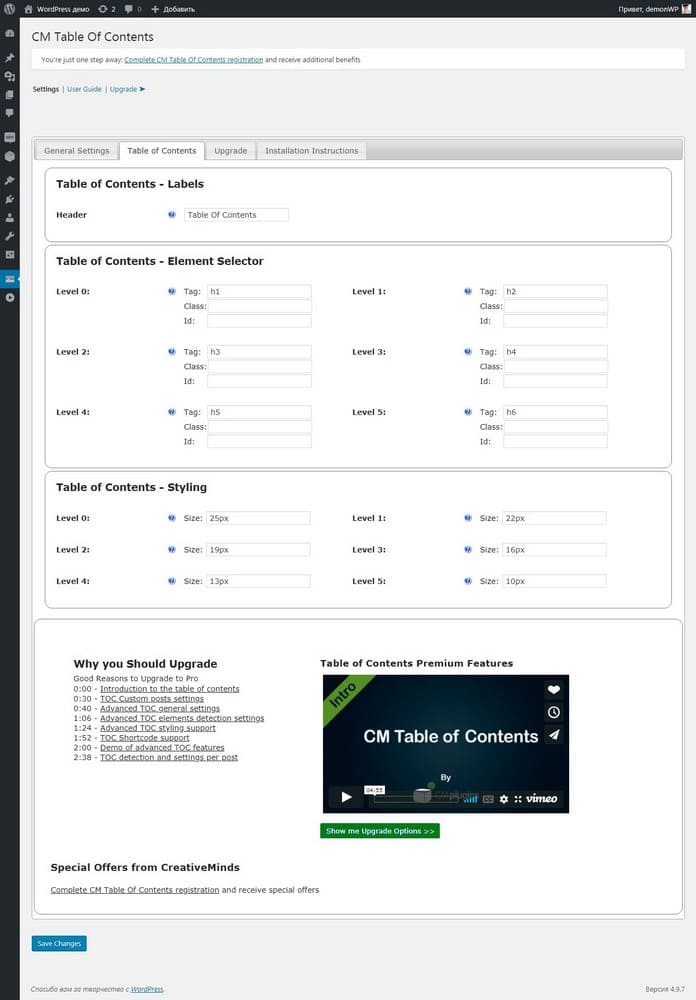The image size is (696, 1000).
Task: Switch to General Settings tab
Action: click(x=77, y=151)
